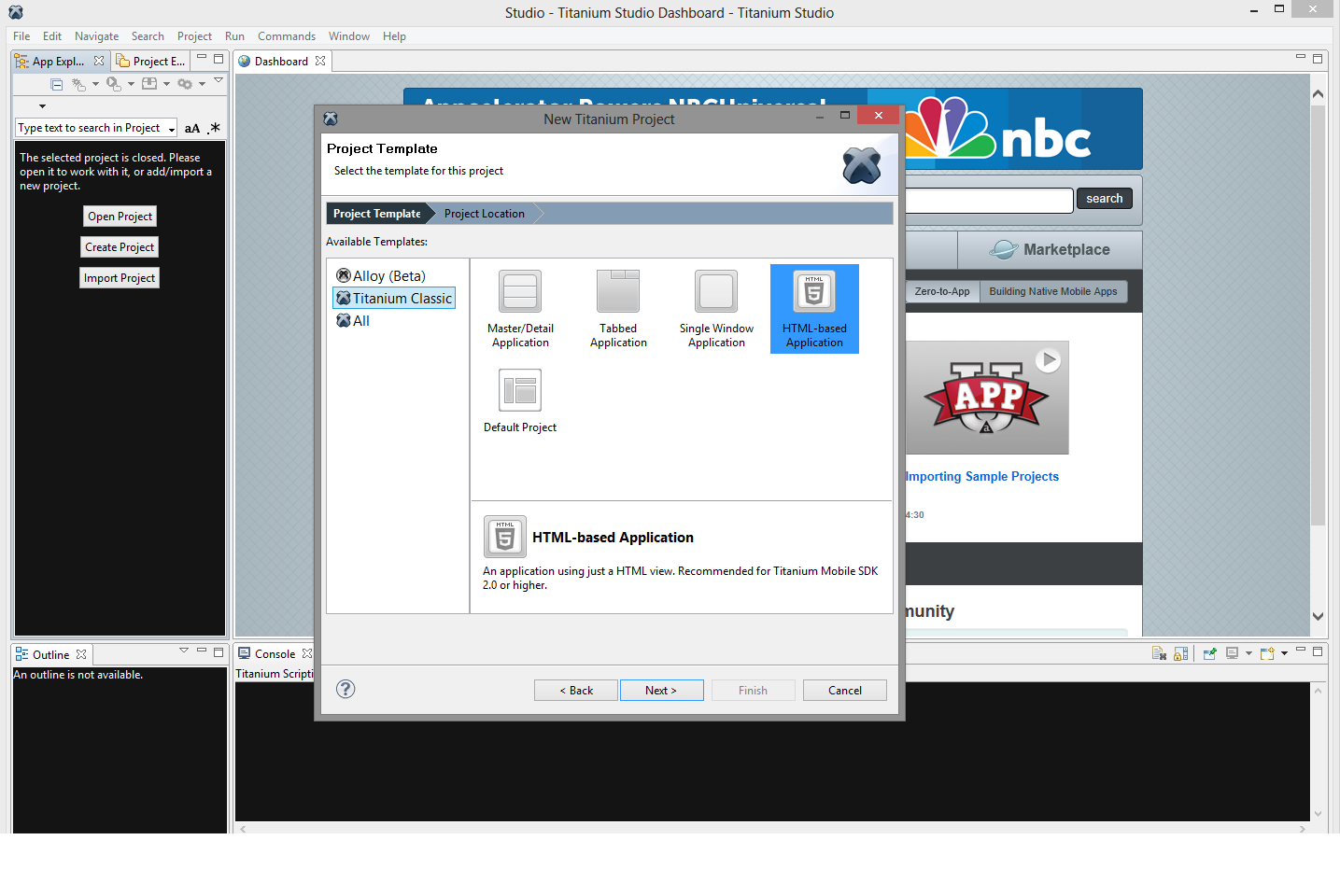Image resolution: width=1340 pixels, height=896 pixels.
Task: Open the gear commands dropdown arrow
Action: tap(202, 84)
